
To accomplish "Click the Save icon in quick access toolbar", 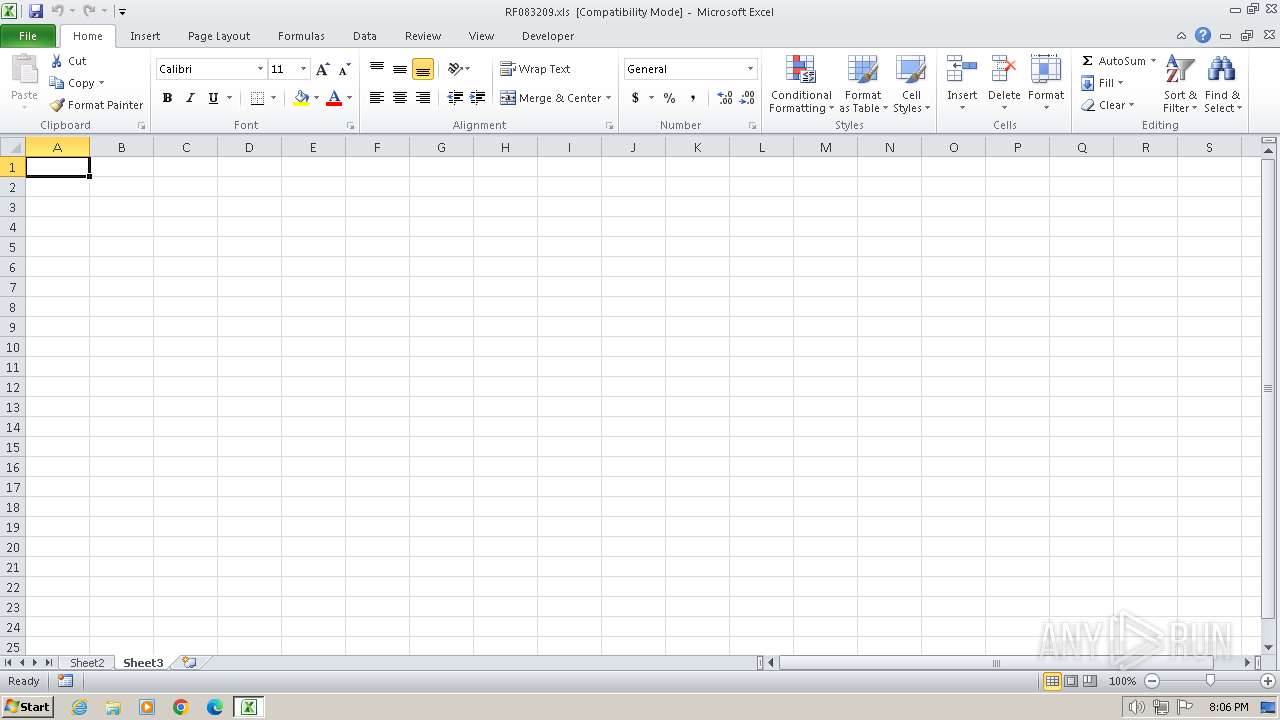I will tap(36, 11).
